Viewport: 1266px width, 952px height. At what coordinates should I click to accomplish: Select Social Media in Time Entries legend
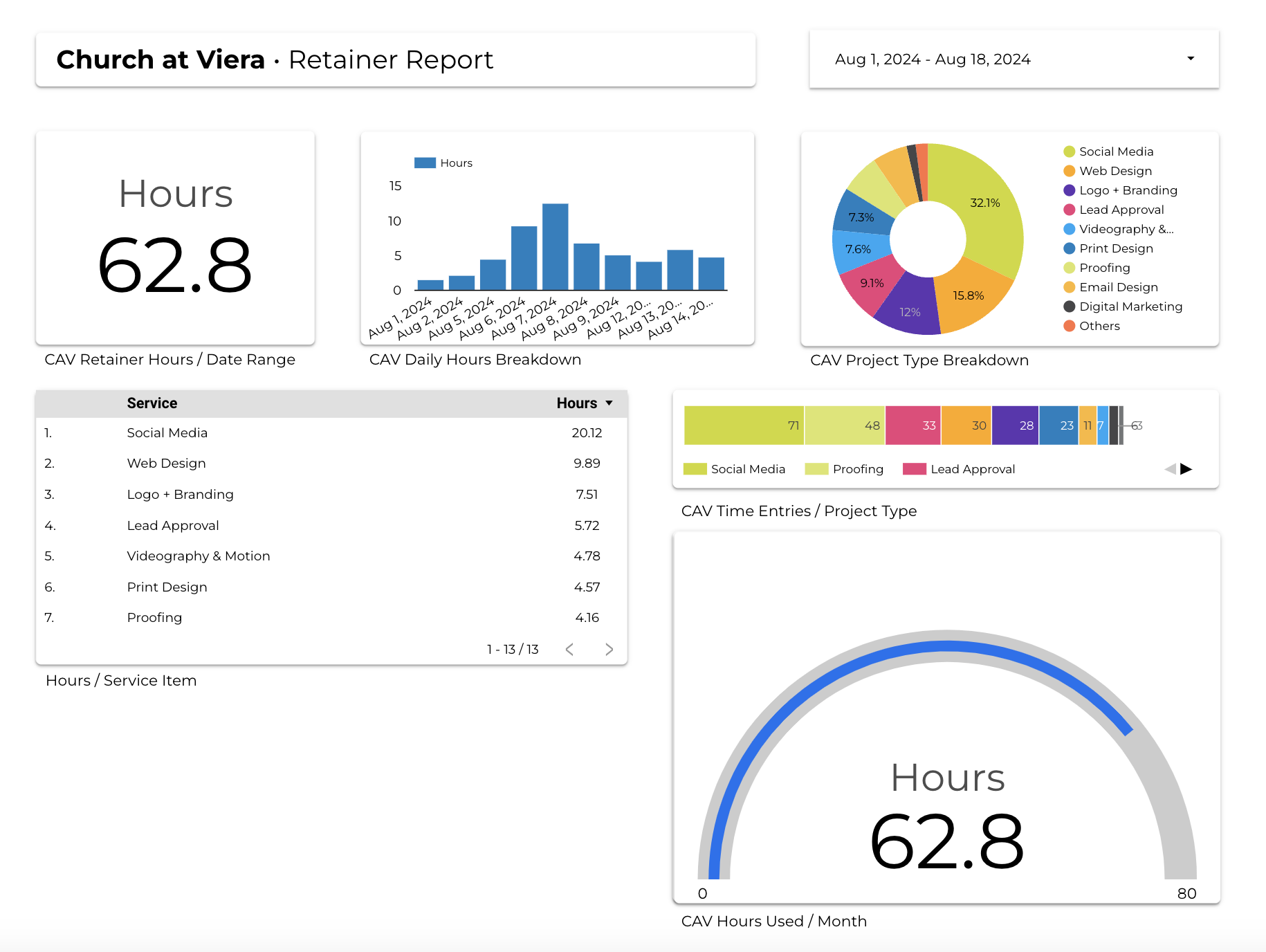point(734,469)
